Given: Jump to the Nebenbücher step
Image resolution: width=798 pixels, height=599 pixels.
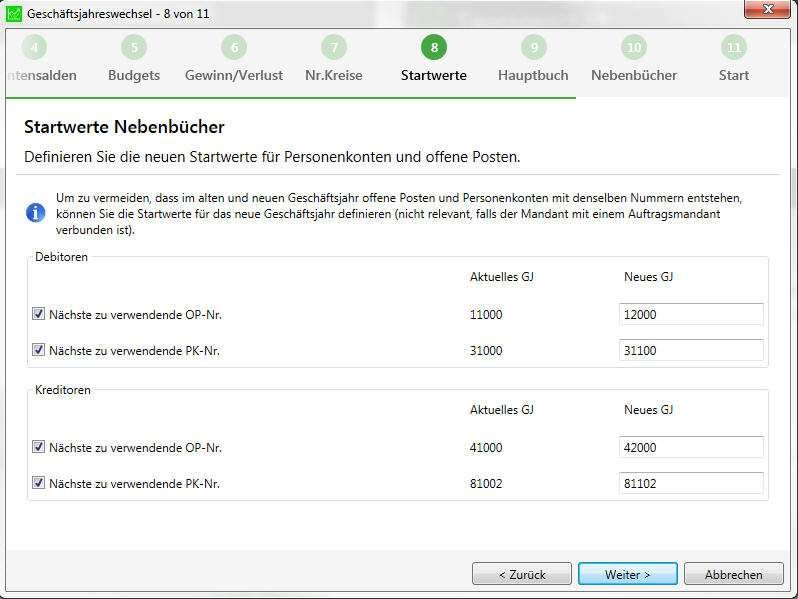Looking at the screenshot, I should click(634, 75).
